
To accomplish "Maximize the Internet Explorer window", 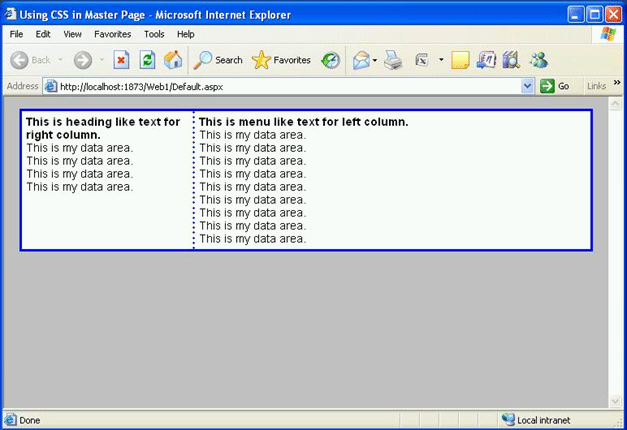I will pos(595,15).
